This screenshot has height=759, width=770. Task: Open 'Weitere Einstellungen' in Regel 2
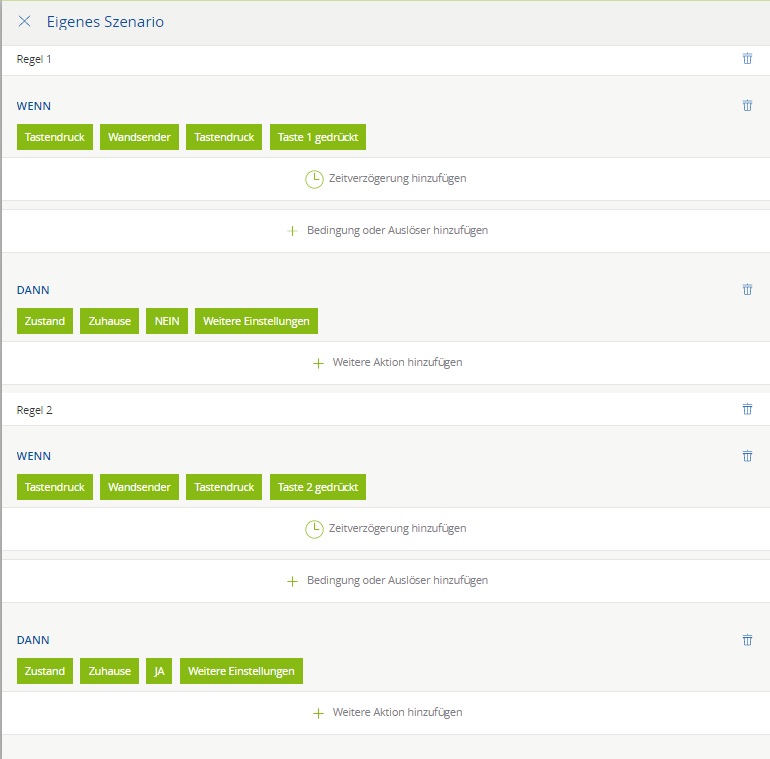(241, 671)
